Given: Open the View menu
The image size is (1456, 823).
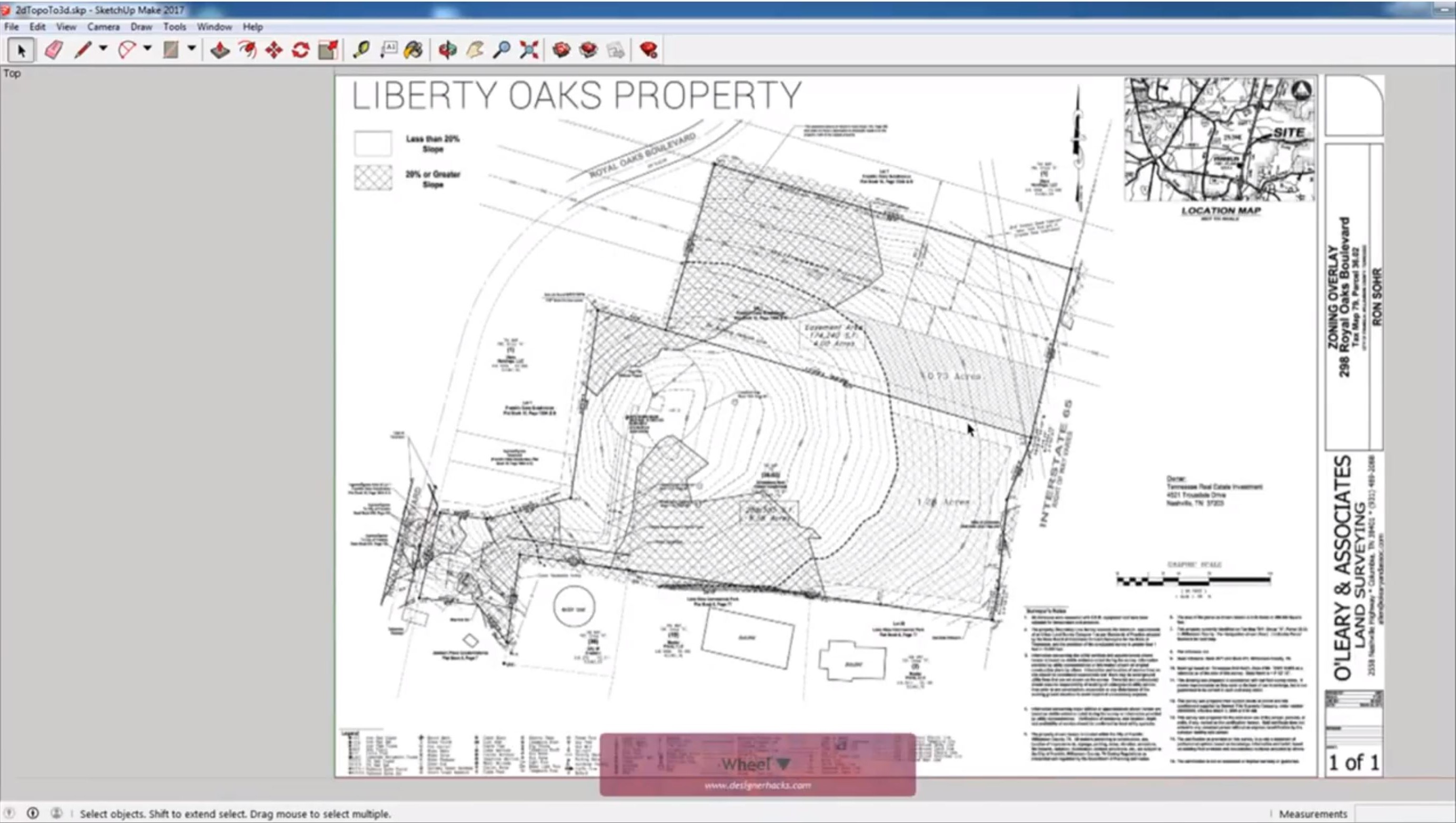Looking at the screenshot, I should 66,26.
